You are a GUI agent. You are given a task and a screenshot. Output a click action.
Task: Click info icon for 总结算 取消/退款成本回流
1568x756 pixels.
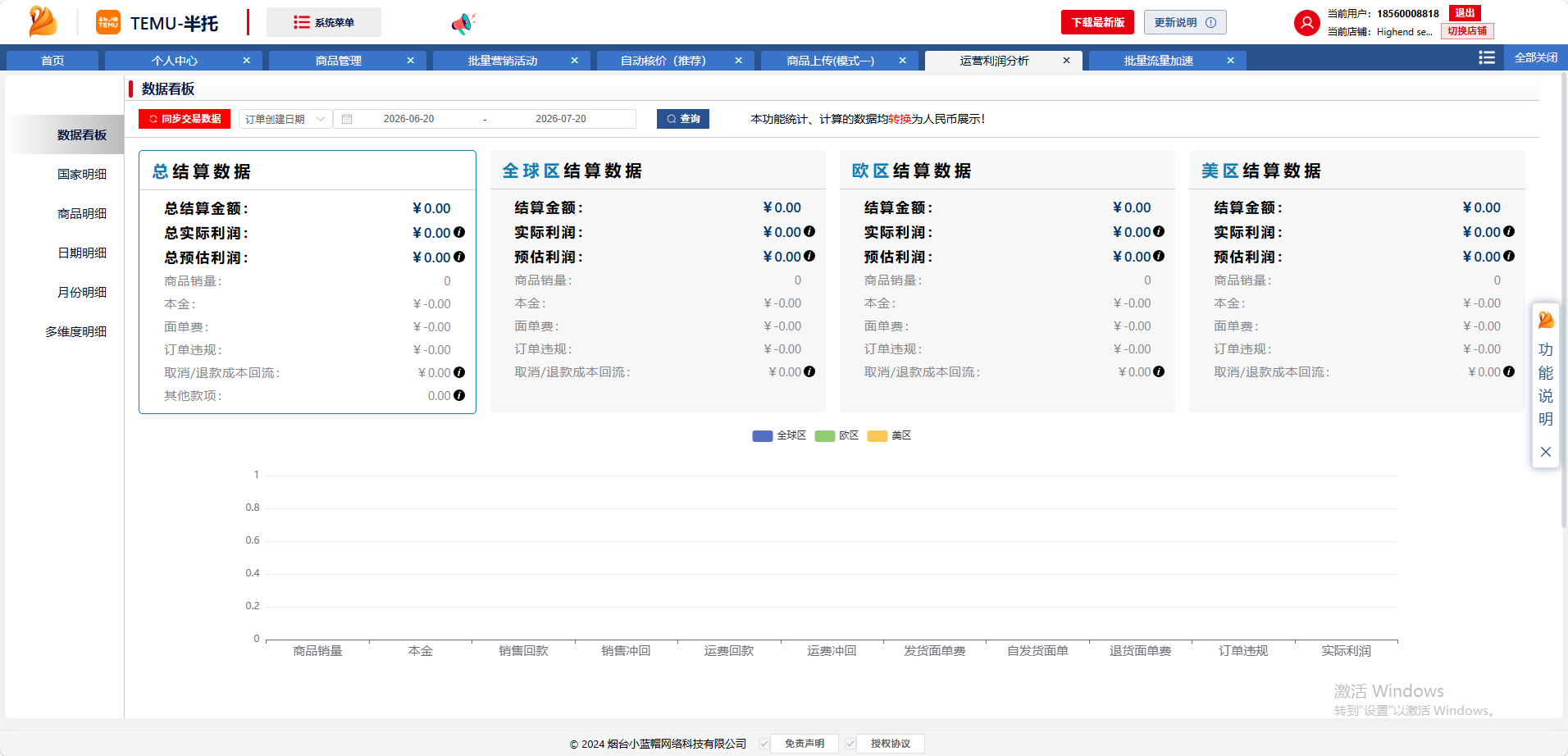coord(459,372)
